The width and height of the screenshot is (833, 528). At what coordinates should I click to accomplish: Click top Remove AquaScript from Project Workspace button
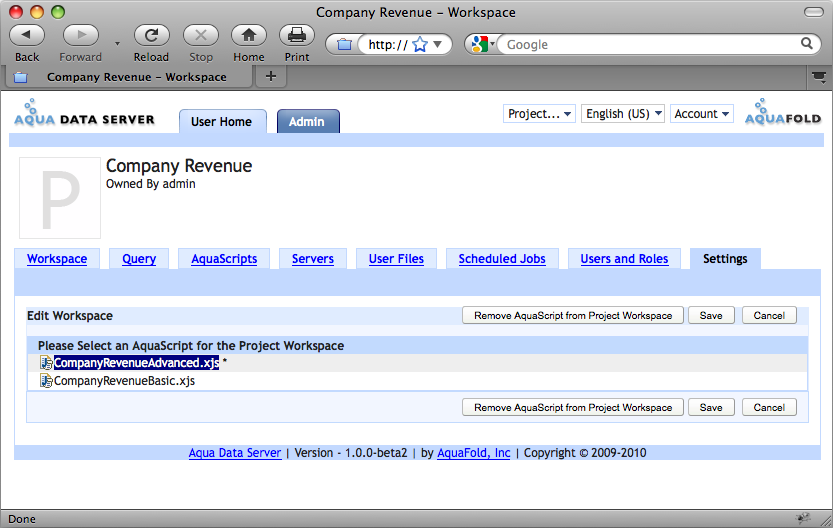[573, 316]
